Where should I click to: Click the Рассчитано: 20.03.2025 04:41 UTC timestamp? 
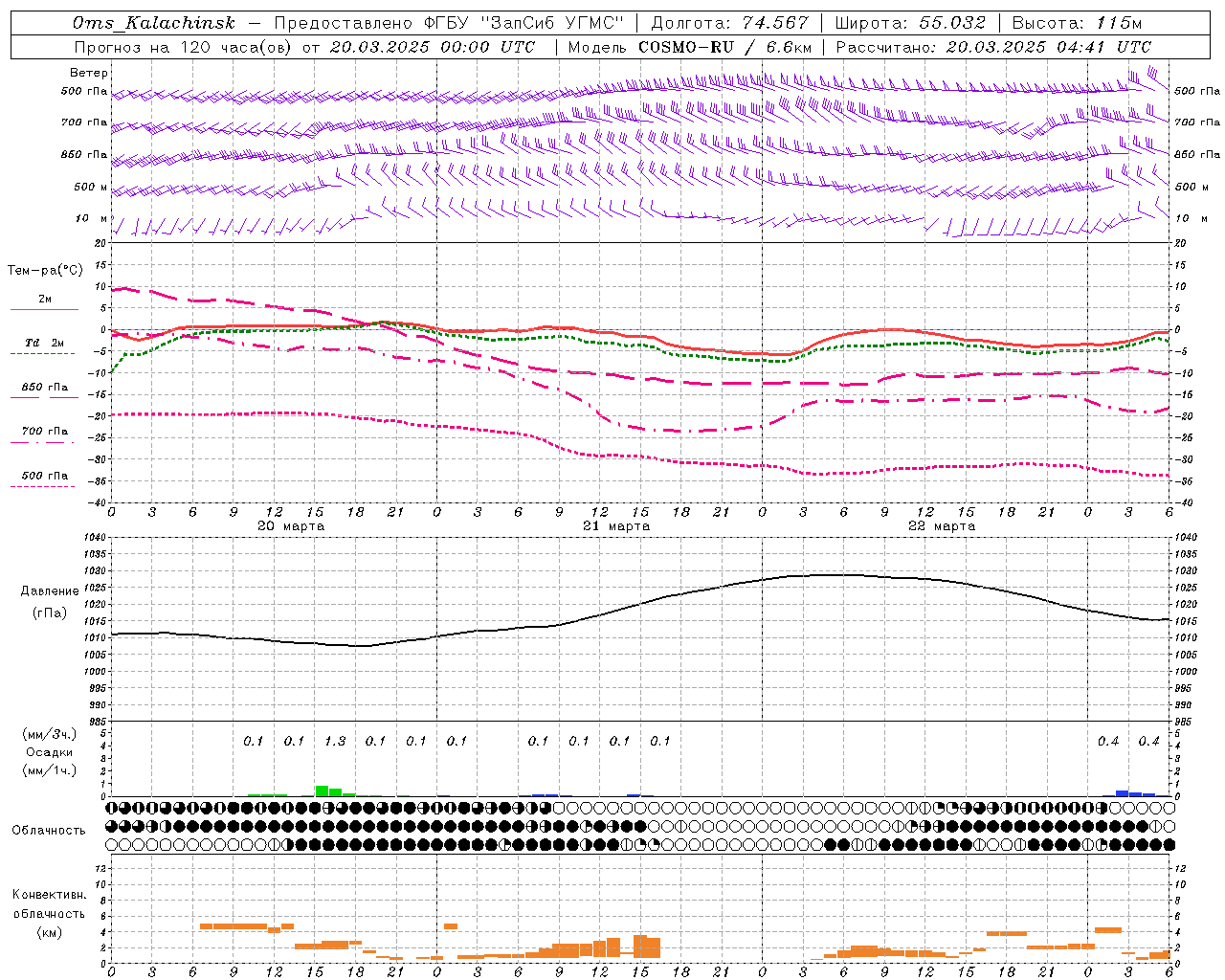(993, 47)
